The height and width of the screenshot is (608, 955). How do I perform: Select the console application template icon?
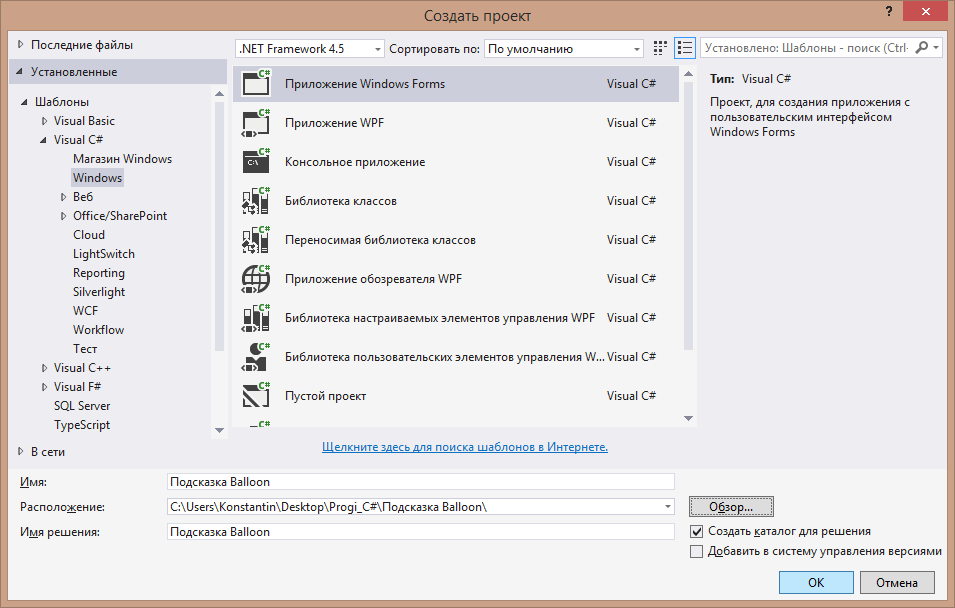coord(256,161)
